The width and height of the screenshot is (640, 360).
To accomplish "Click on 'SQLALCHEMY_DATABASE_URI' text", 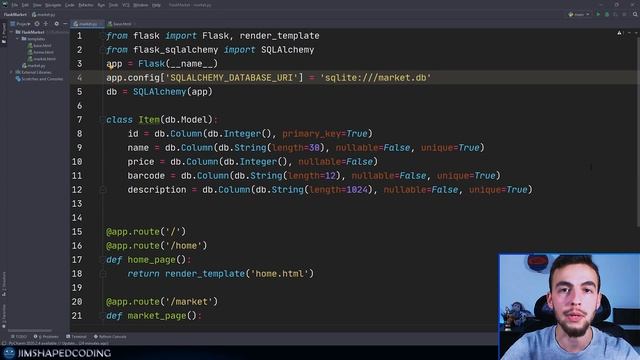I will click(x=231, y=78).
